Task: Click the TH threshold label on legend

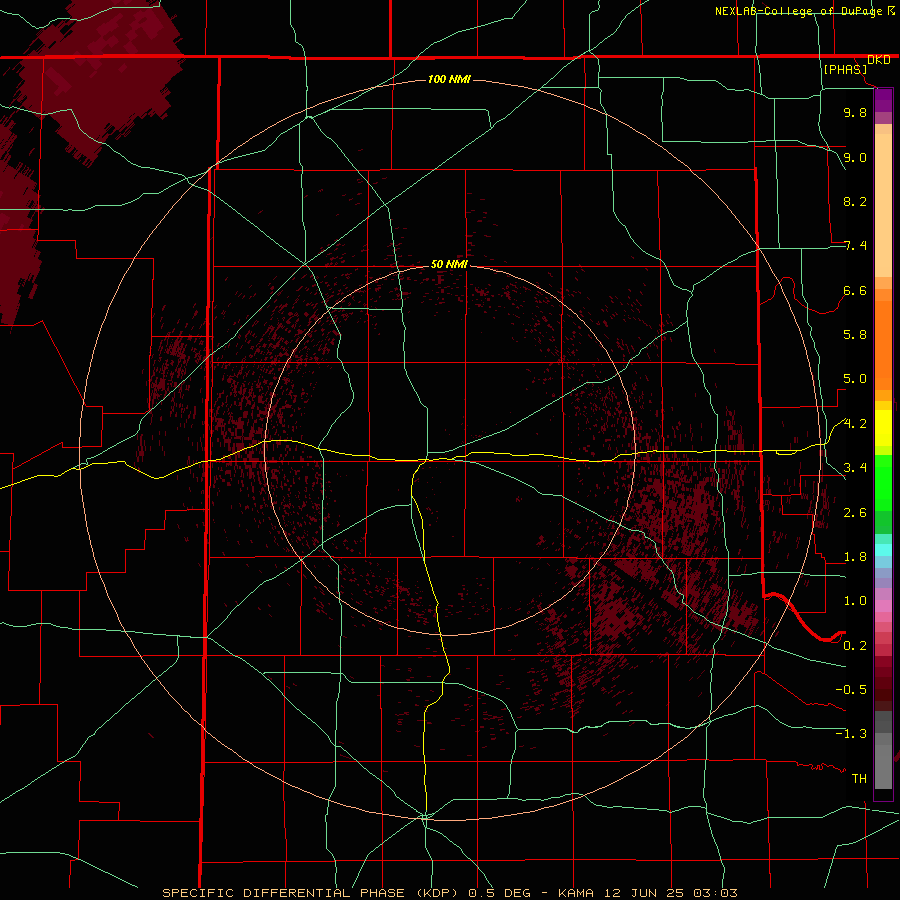Action: click(x=859, y=779)
